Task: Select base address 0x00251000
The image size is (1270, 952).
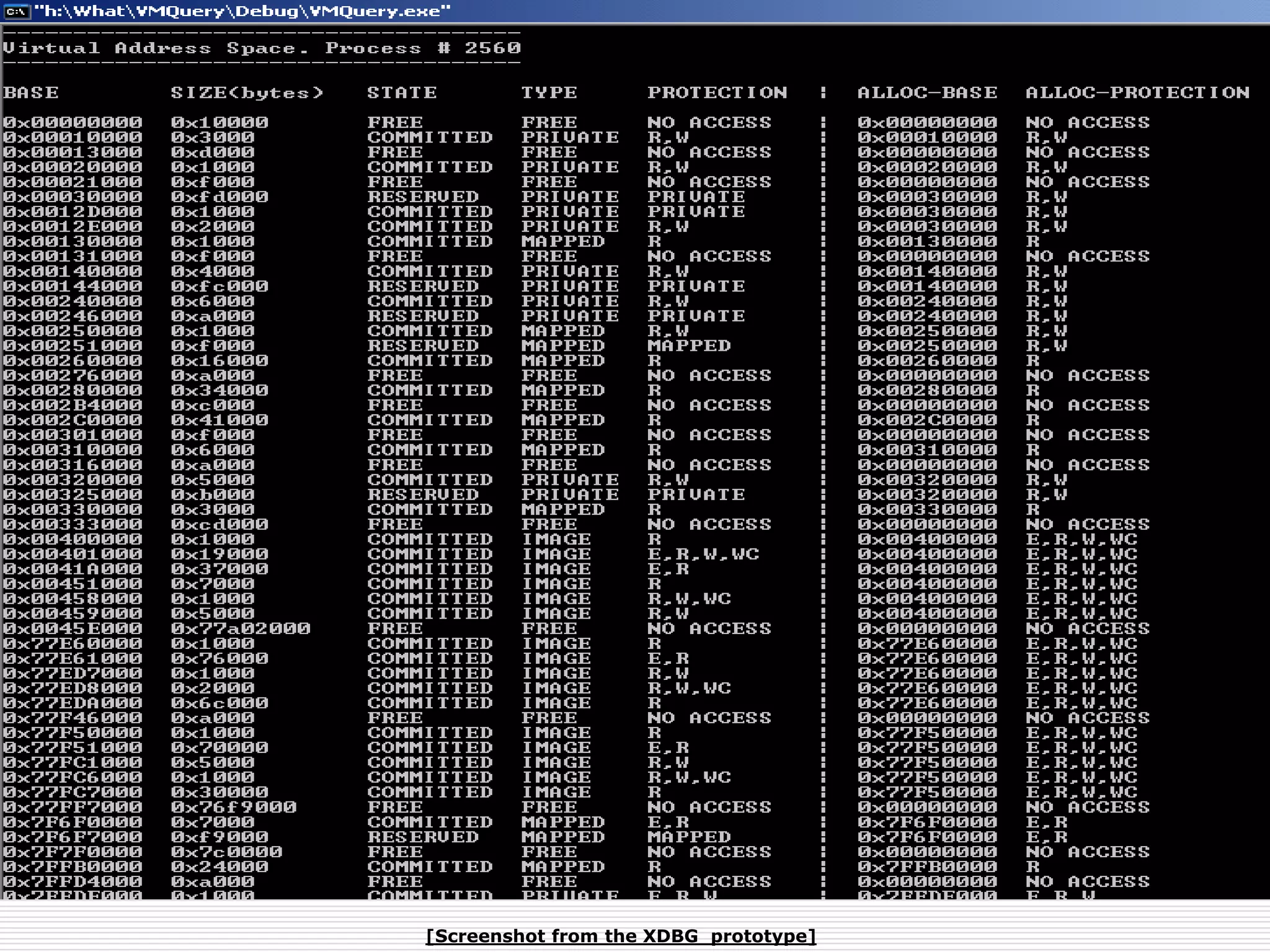Action: click(x=73, y=346)
